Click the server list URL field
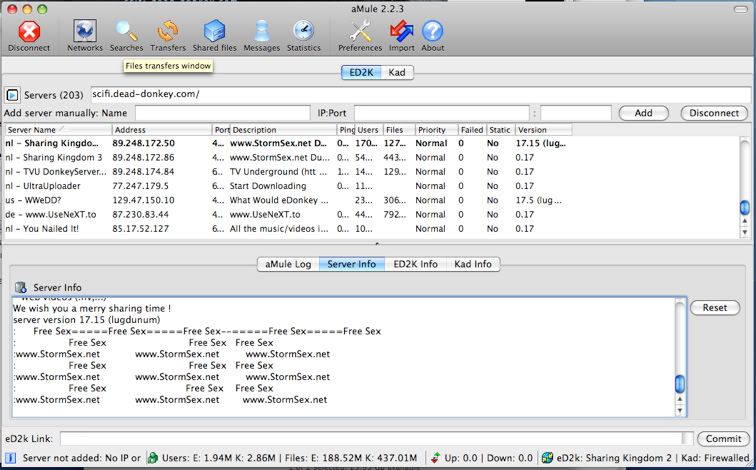The width and height of the screenshot is (756, 470). point(420,94)
